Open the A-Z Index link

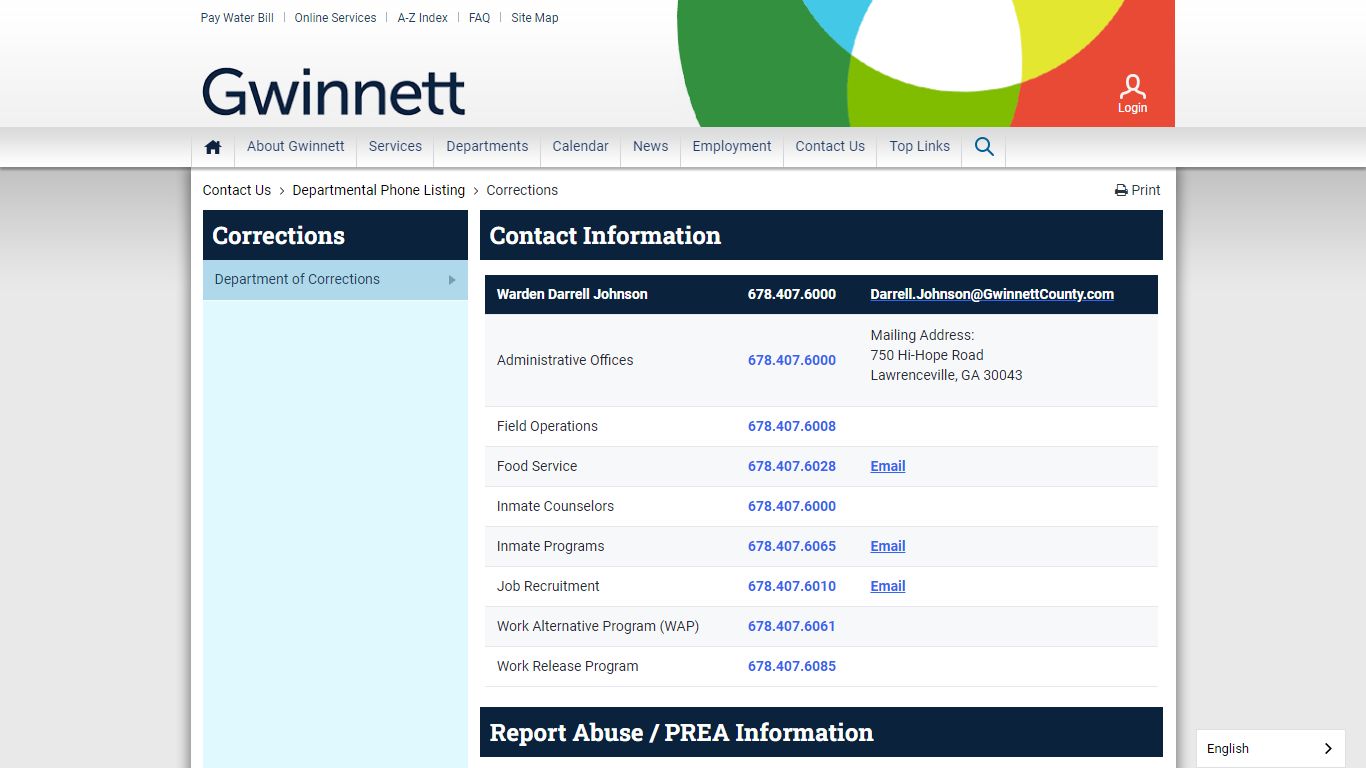point(422,18)
